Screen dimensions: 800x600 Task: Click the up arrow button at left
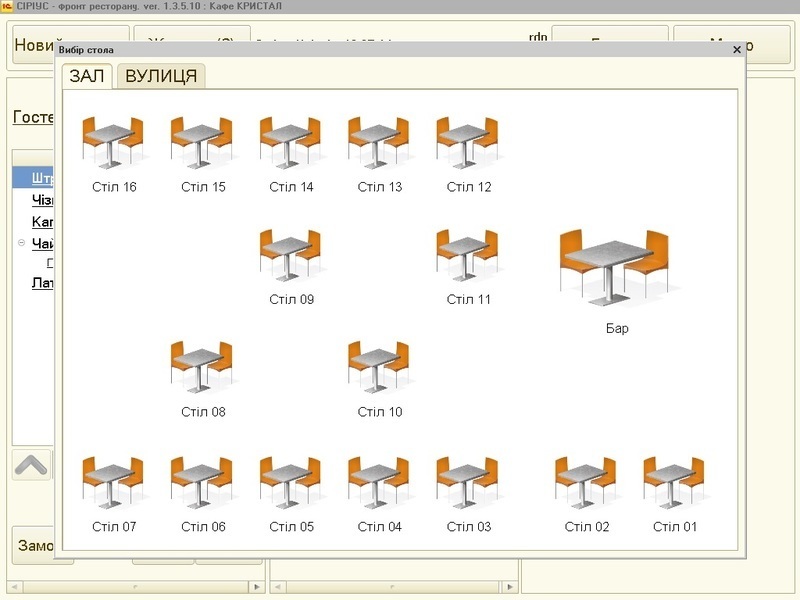(x=32, y=464)
